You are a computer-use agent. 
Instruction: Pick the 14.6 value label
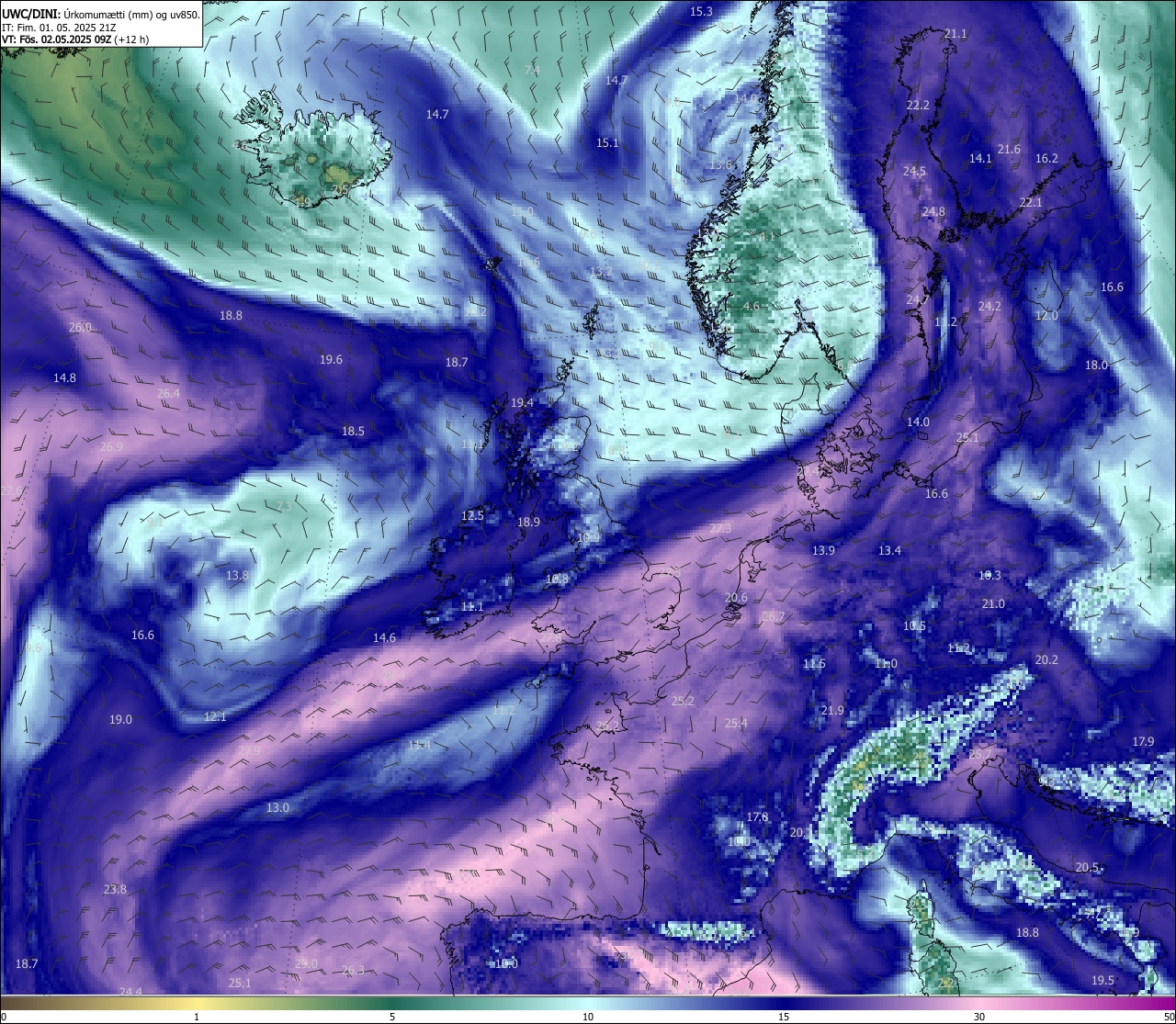coord(384,637)
